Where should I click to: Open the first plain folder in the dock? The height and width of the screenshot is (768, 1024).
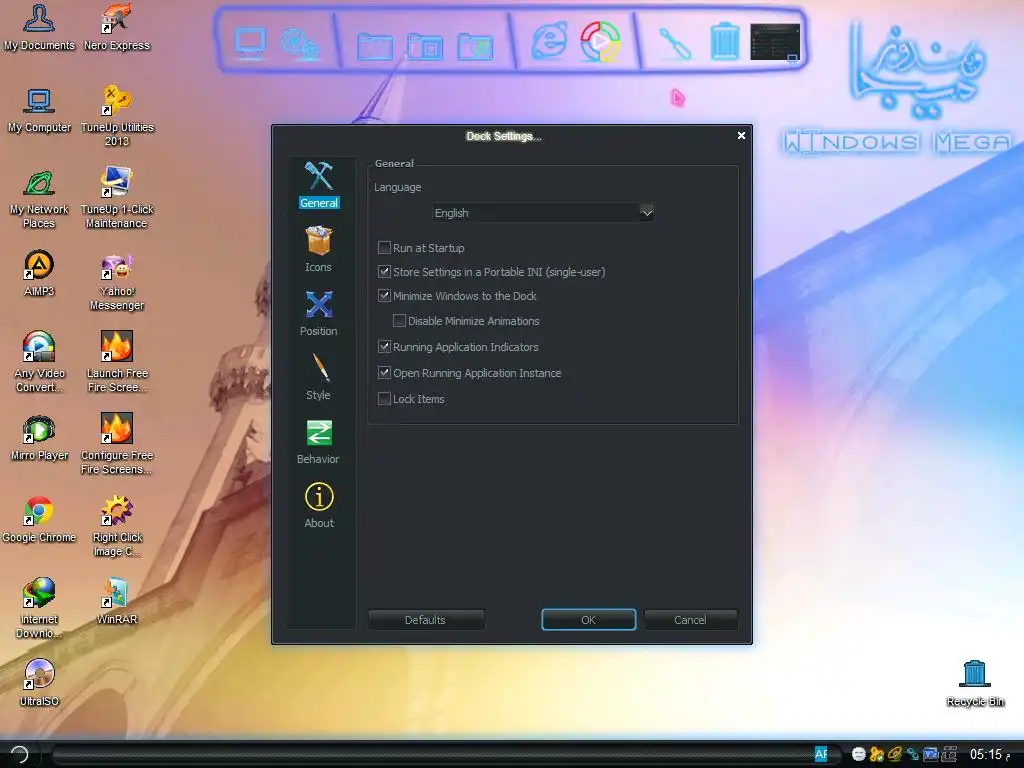(376, 46)
